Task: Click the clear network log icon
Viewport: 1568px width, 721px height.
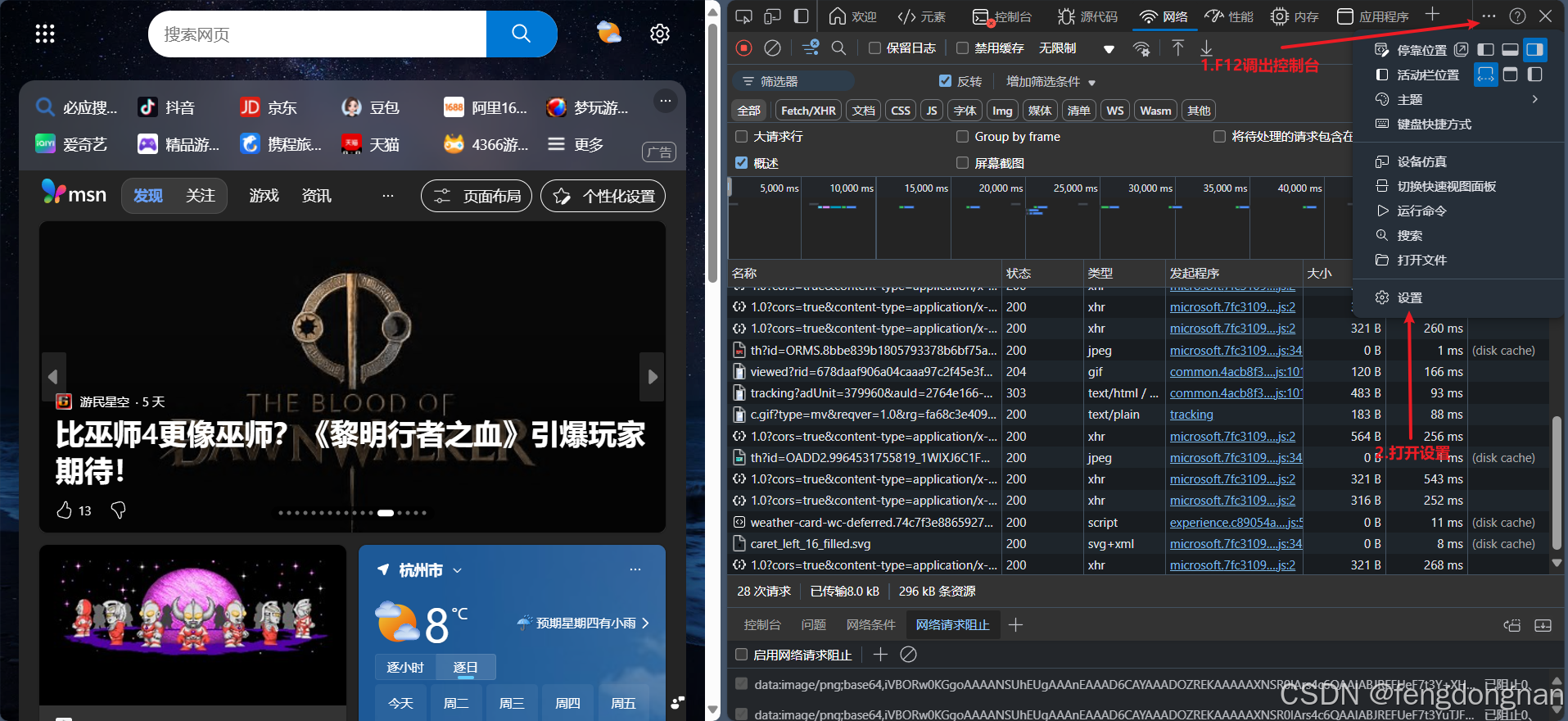Action: [772, 48]
